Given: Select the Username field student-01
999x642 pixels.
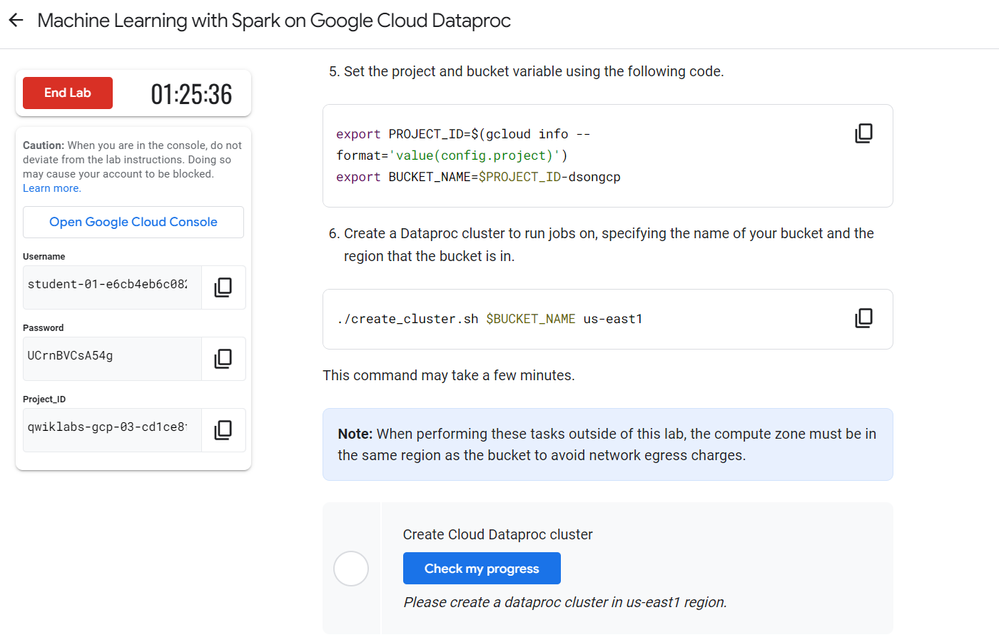Looking at the screenshot, I should click(x=112, y=287).
